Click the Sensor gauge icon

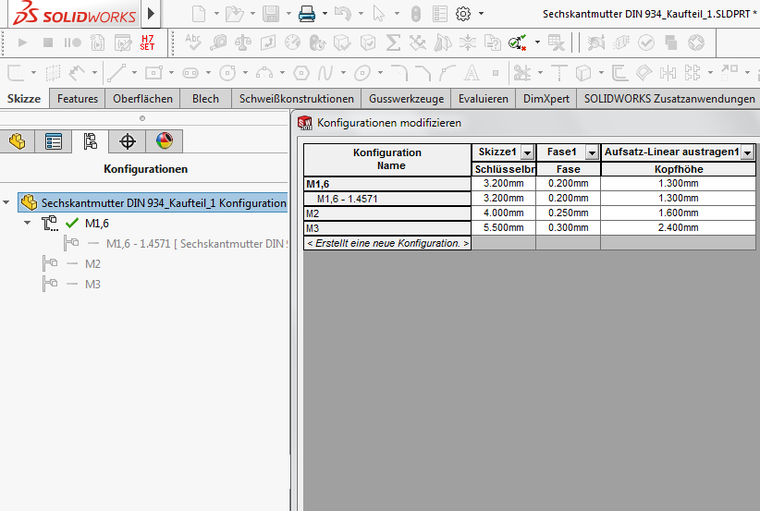[292, 43]
